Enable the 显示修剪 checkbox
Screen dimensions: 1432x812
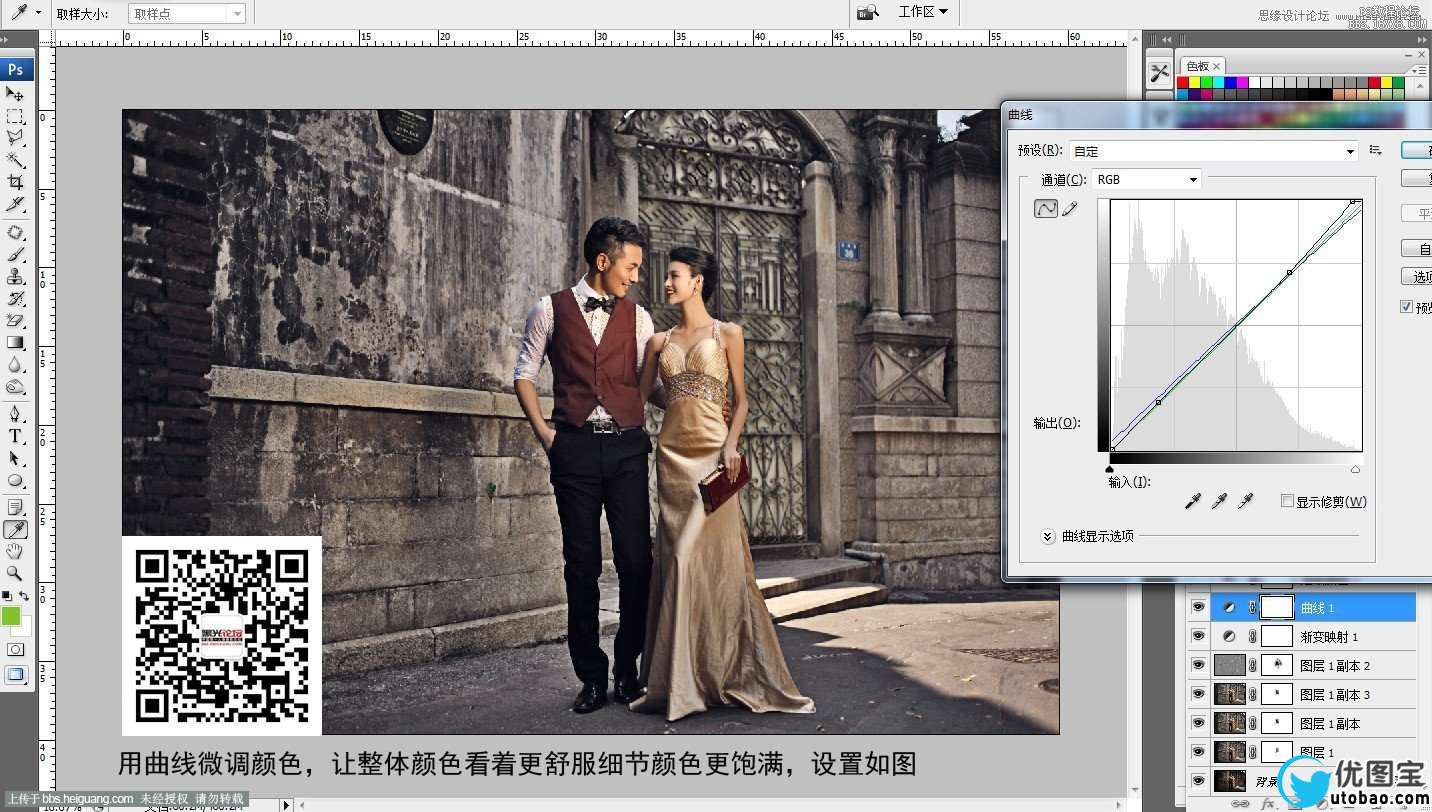click(1287, 501)
